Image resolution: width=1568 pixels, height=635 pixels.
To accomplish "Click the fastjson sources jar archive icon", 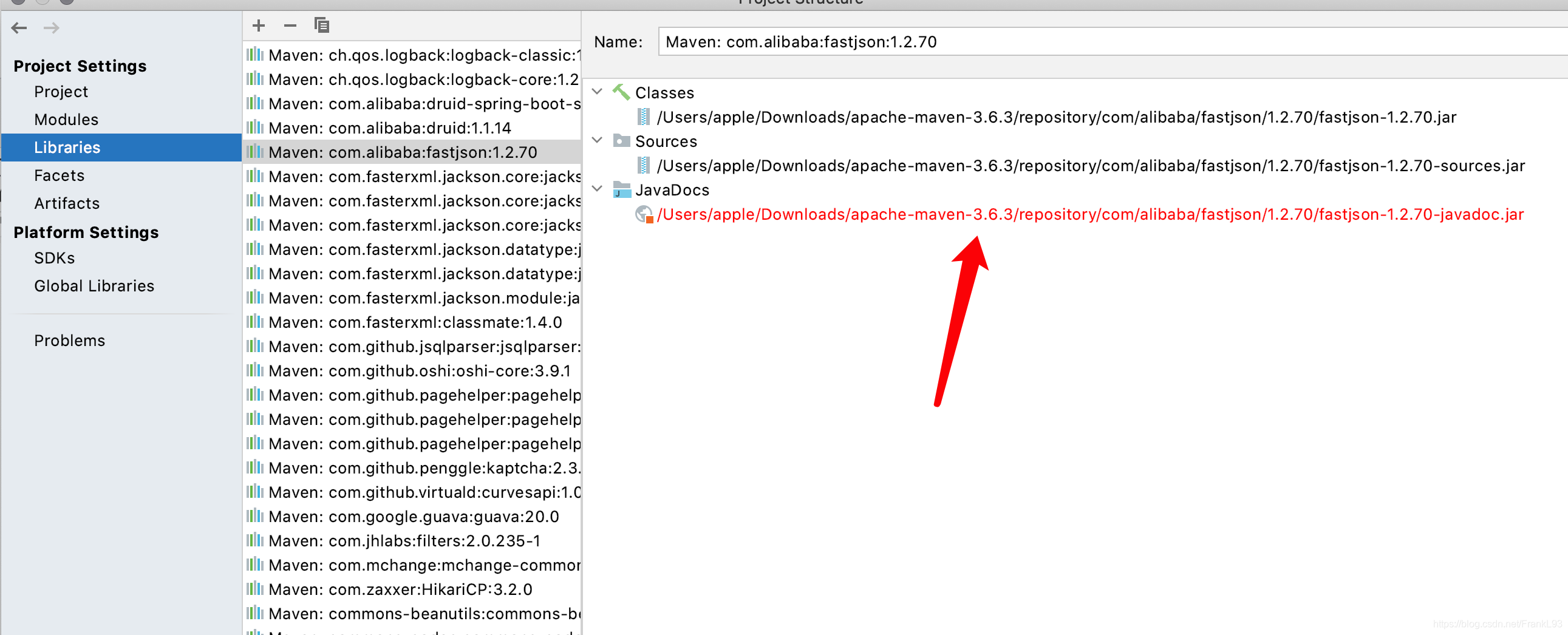I will point(643,166).
